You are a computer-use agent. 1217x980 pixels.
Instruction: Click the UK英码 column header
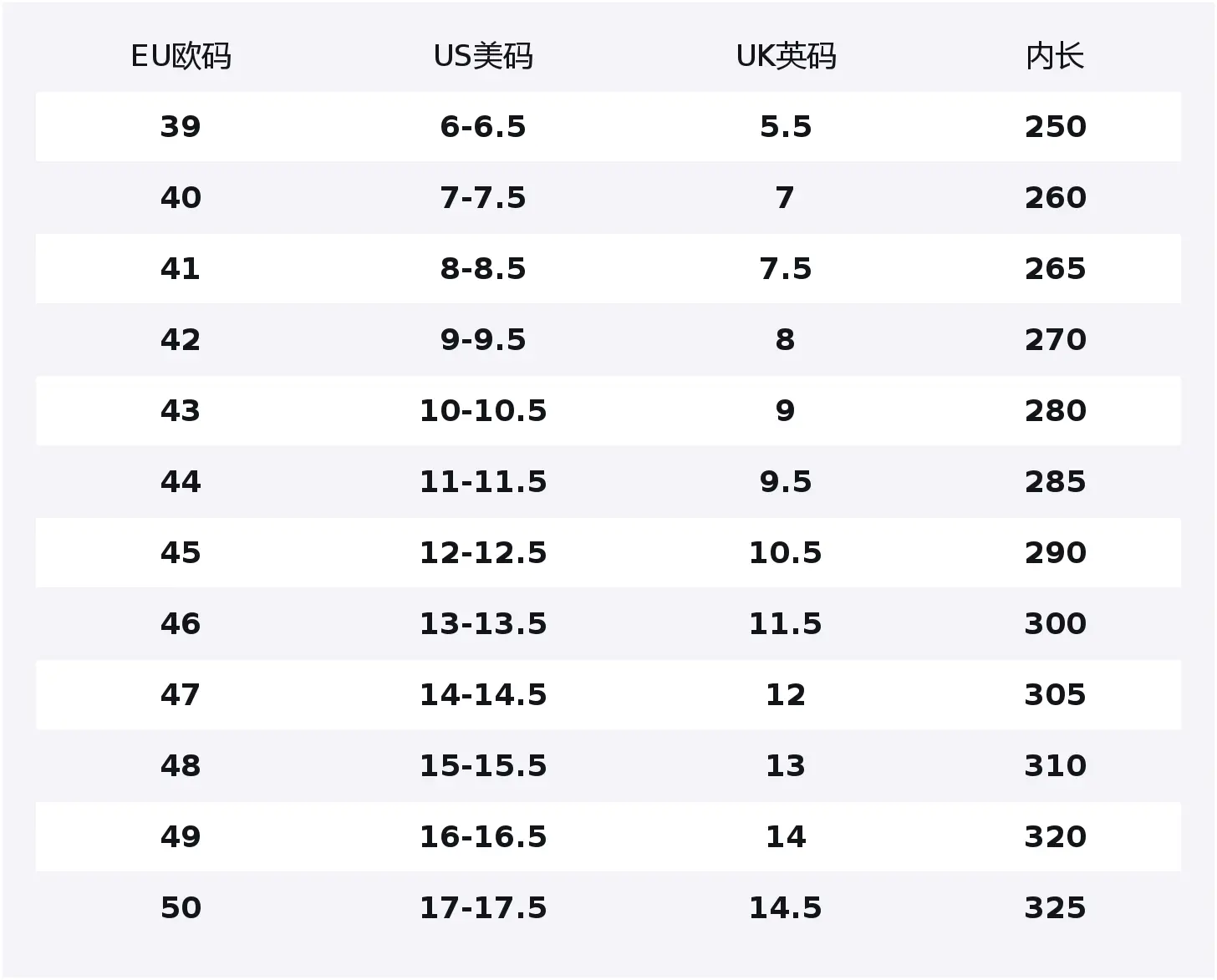(786, 57)
